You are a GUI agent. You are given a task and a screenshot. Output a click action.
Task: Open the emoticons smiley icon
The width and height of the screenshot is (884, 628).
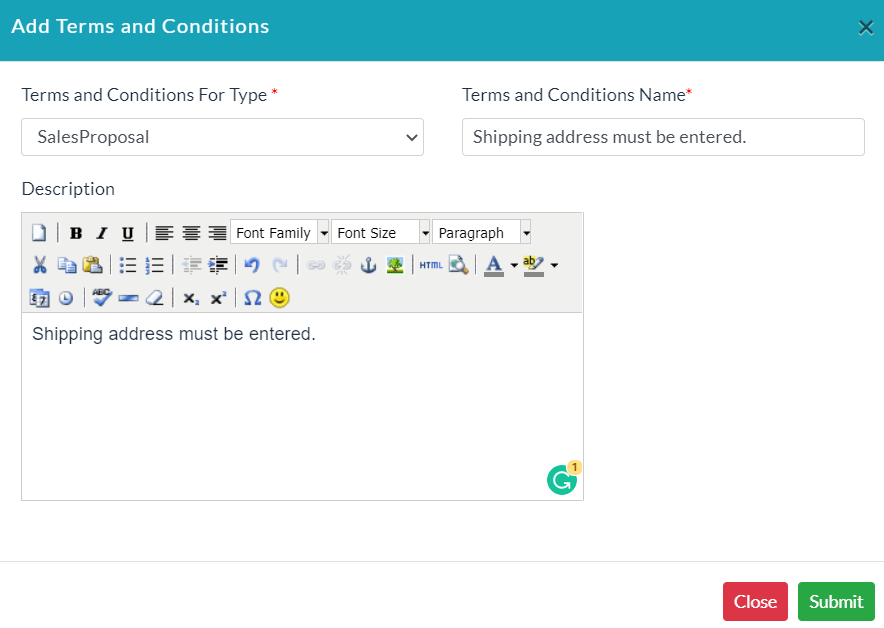click(279, 298)
